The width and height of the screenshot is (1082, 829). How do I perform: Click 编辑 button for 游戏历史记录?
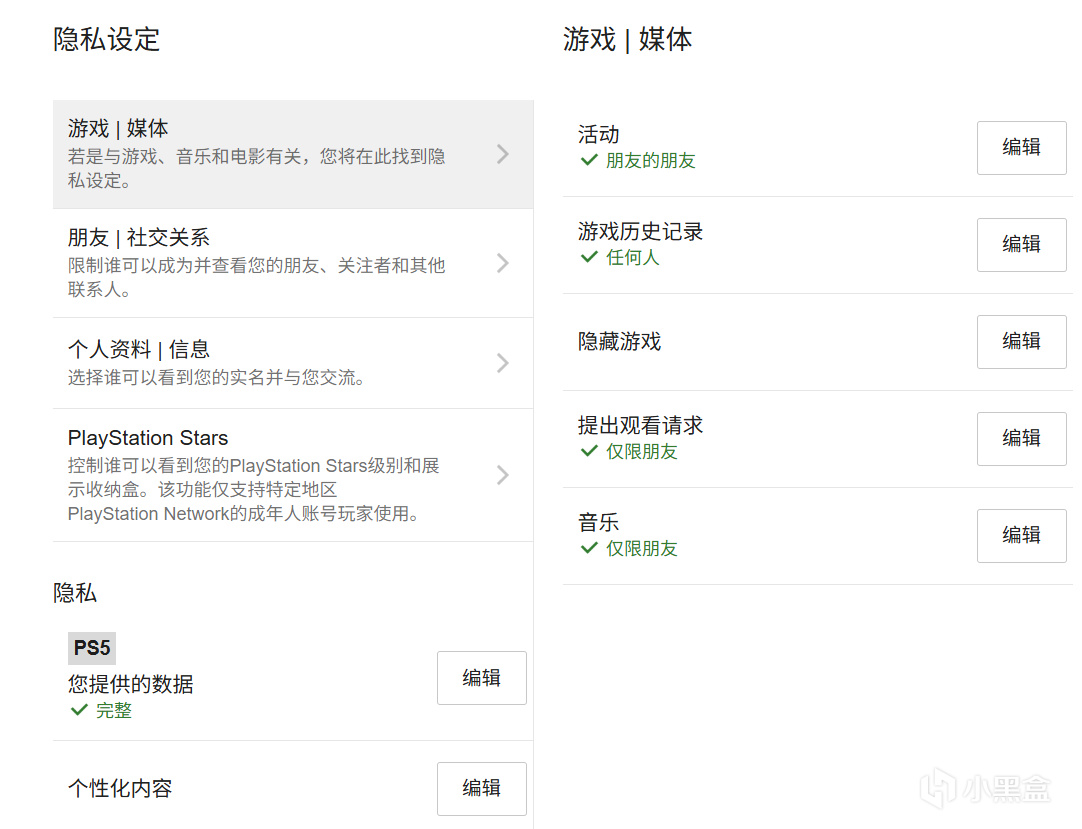(x=1021, y=245)
